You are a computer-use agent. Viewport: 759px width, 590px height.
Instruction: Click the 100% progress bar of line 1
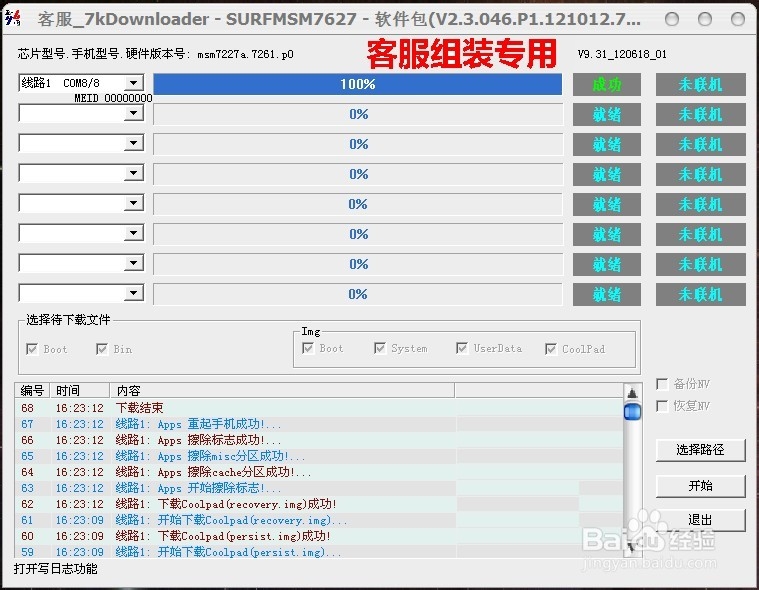tap(358, 84)
